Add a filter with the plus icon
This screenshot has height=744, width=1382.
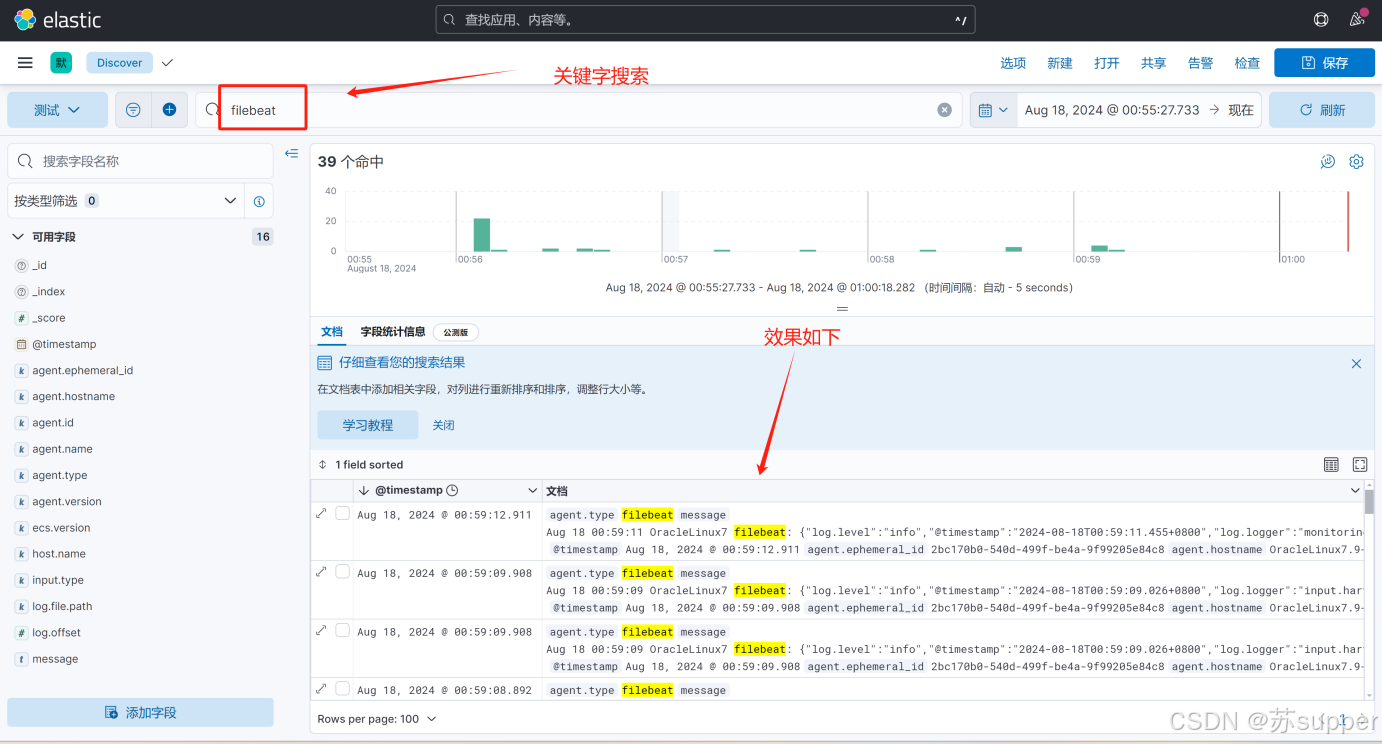pos(169,110)
